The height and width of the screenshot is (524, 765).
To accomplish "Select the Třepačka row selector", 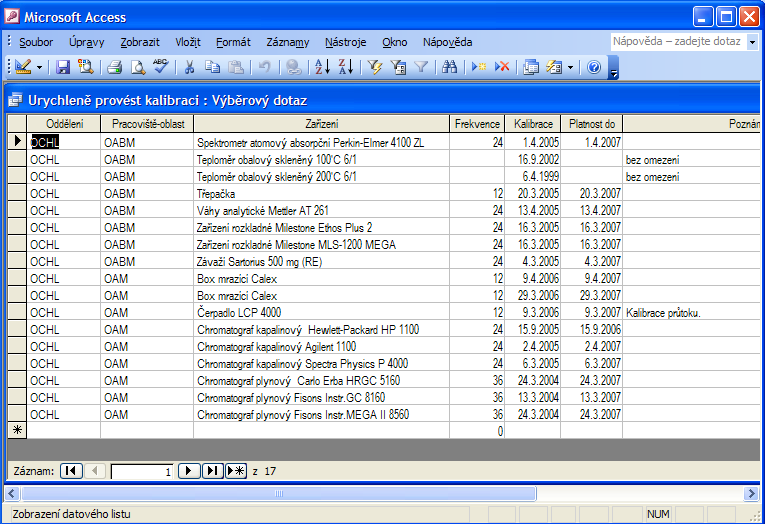I will point(17,193).
